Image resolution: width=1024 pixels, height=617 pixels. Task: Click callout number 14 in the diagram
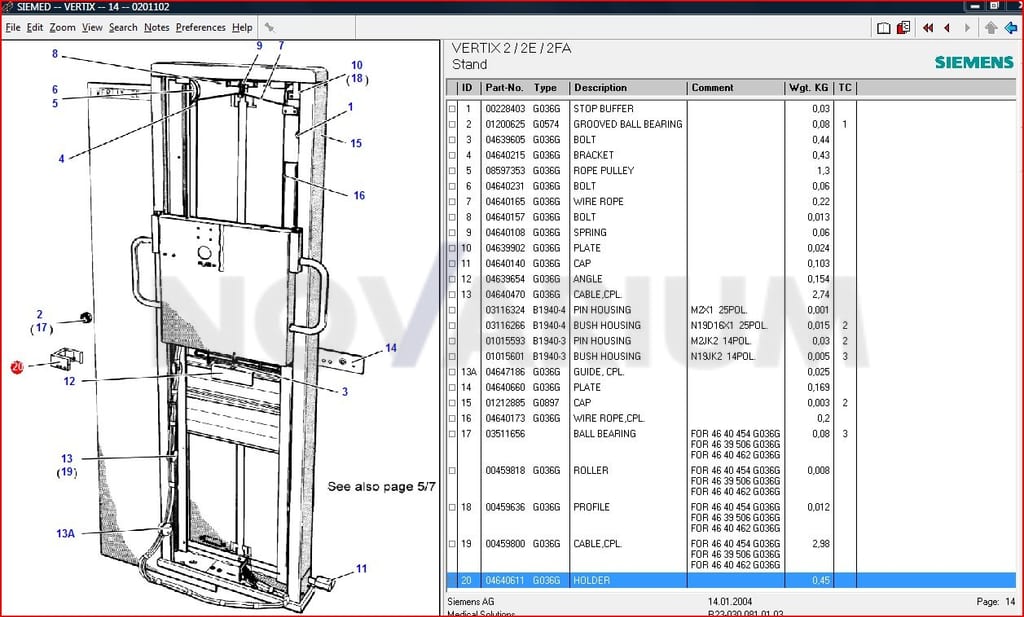pos(391,348)
